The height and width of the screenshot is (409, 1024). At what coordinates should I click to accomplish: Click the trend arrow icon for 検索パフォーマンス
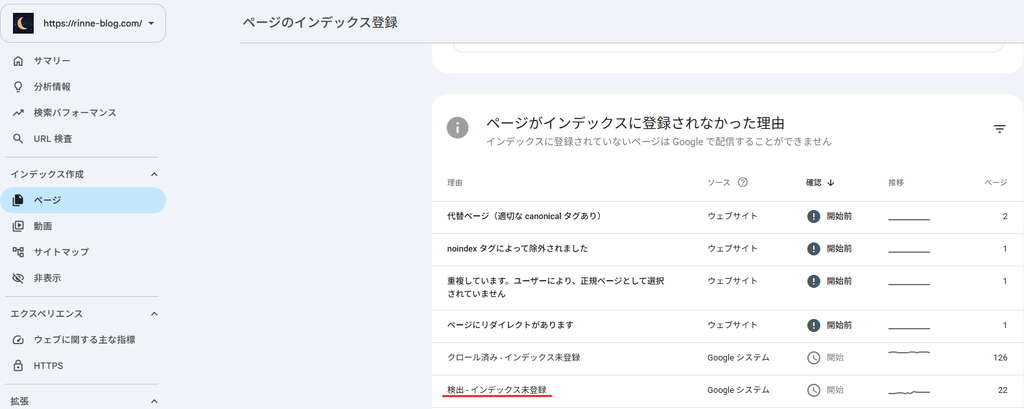pos(18,113)
